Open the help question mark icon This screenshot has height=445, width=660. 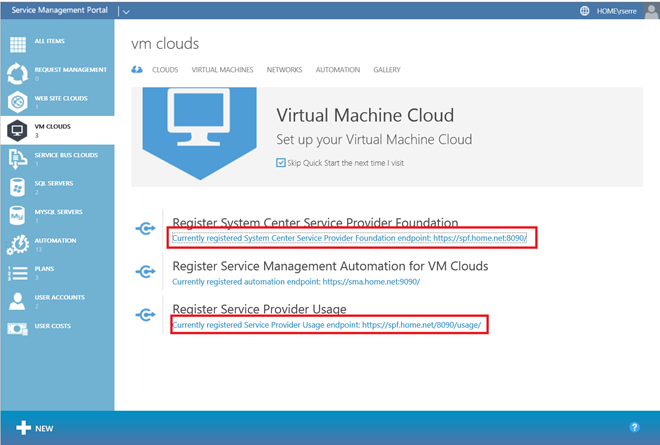coord(634,427)
